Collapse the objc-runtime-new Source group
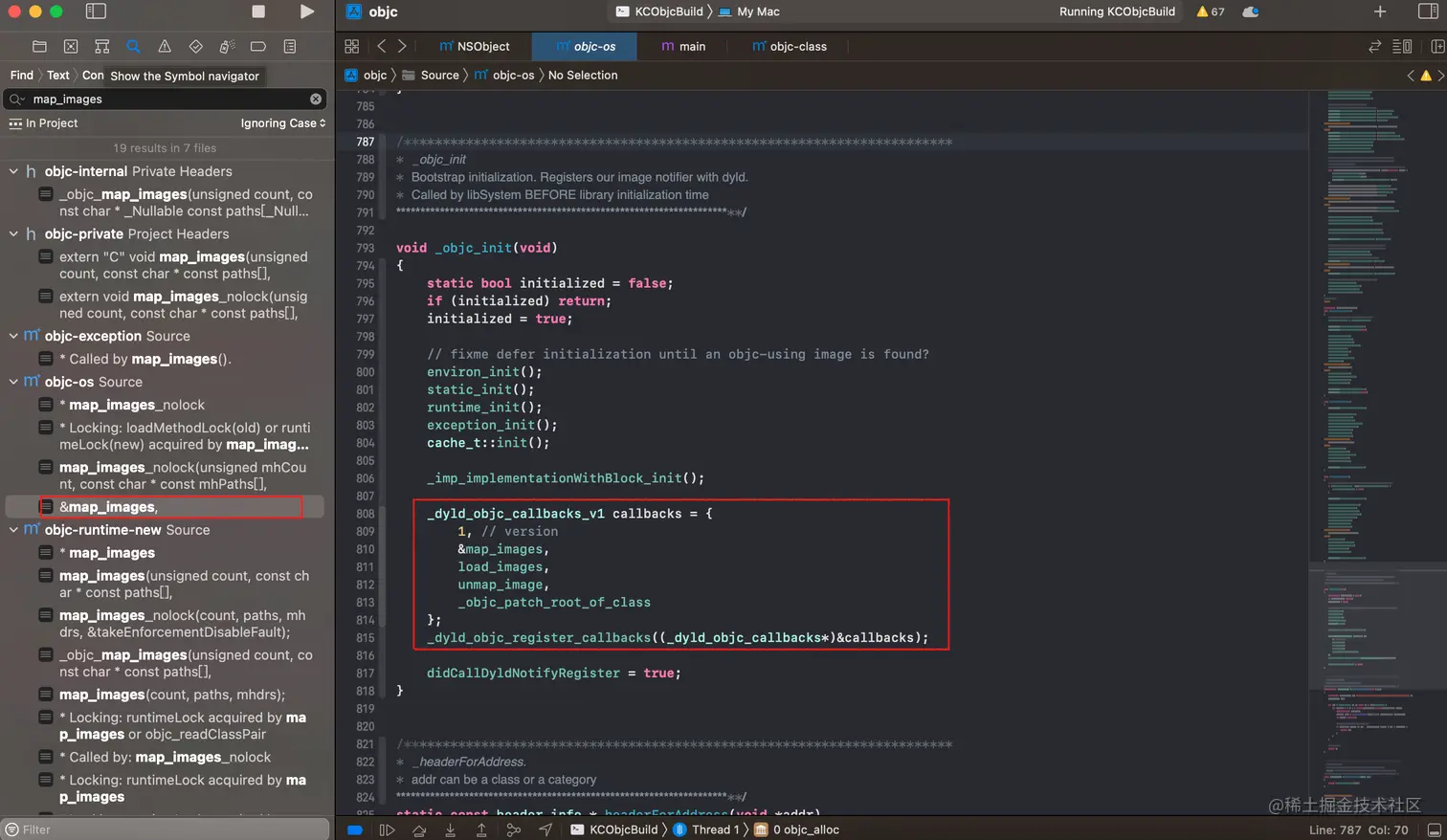This screenshot has height=840, width=1447. tap(13, 530)
